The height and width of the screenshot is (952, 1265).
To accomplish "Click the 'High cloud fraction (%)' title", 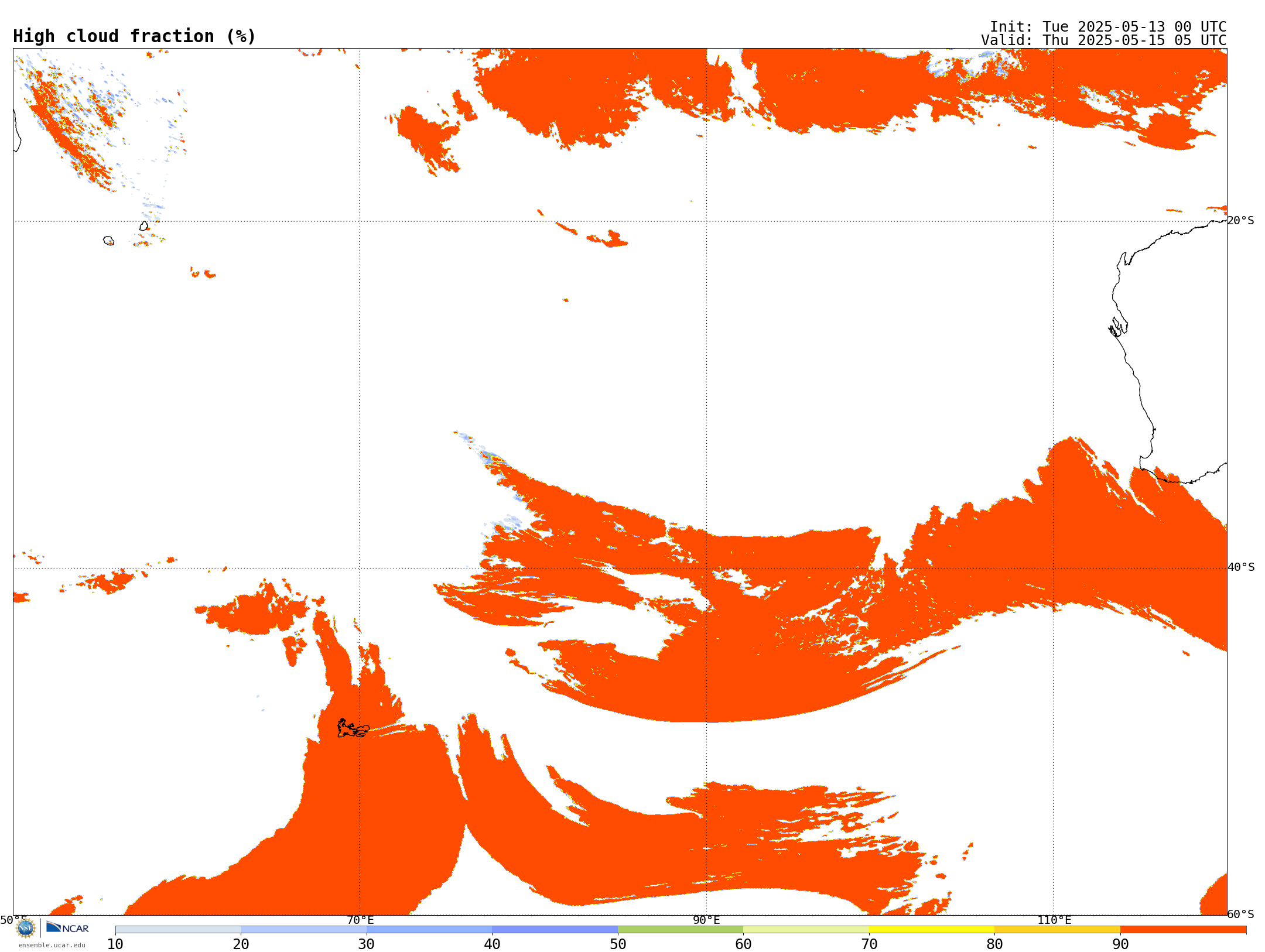I will (x=135, y=36).
